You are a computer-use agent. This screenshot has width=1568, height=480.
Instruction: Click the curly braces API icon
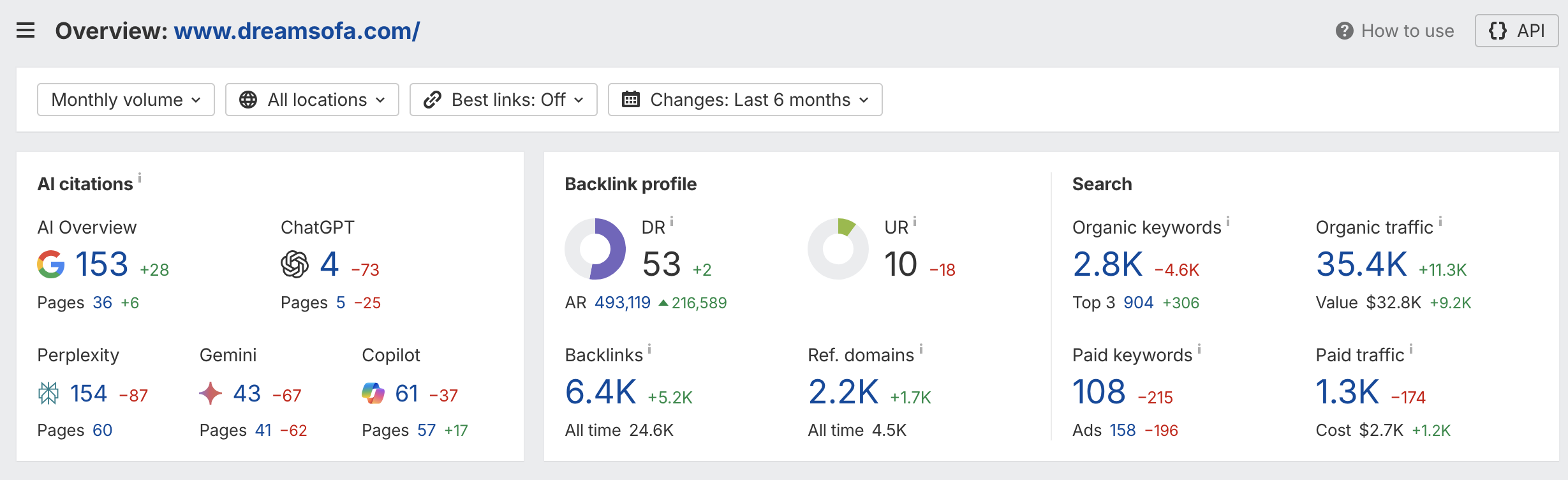(x=1498, y=31)
